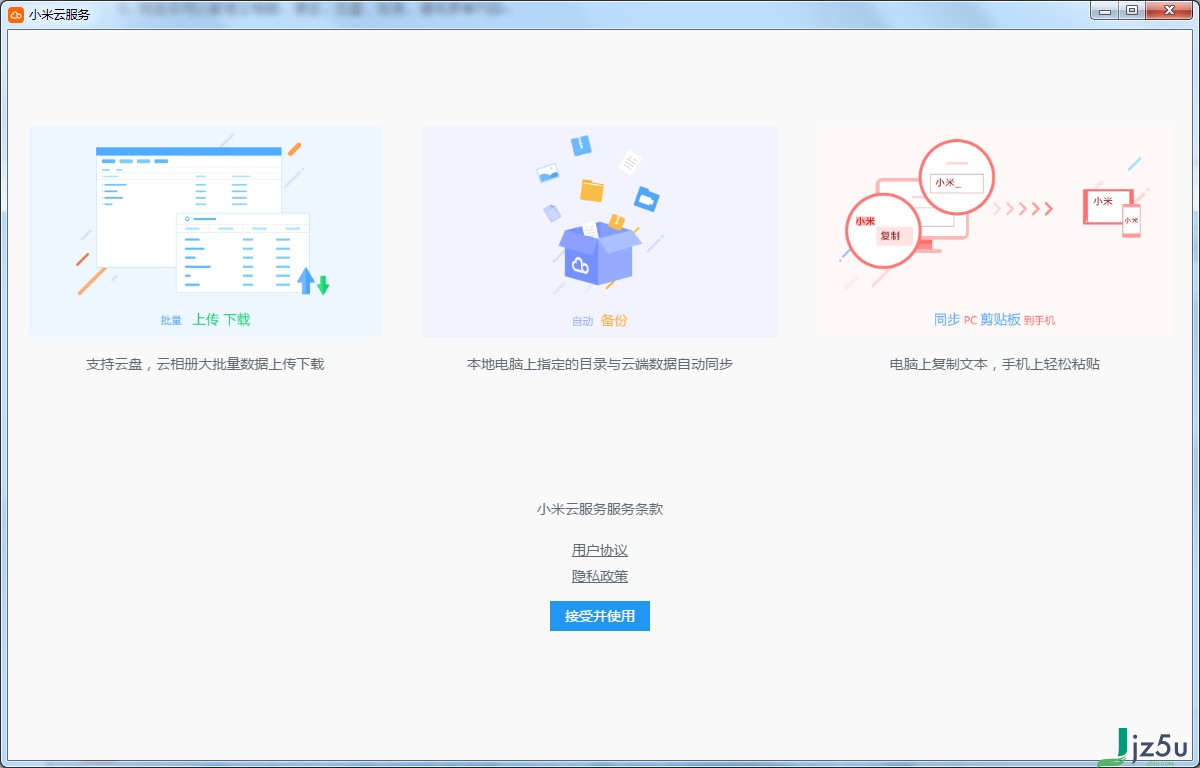This screenshot has width=1200, height=768.
Task: Maximize the 小米云服务 window
Action: pyautogui.click(x=1132, y=10)
